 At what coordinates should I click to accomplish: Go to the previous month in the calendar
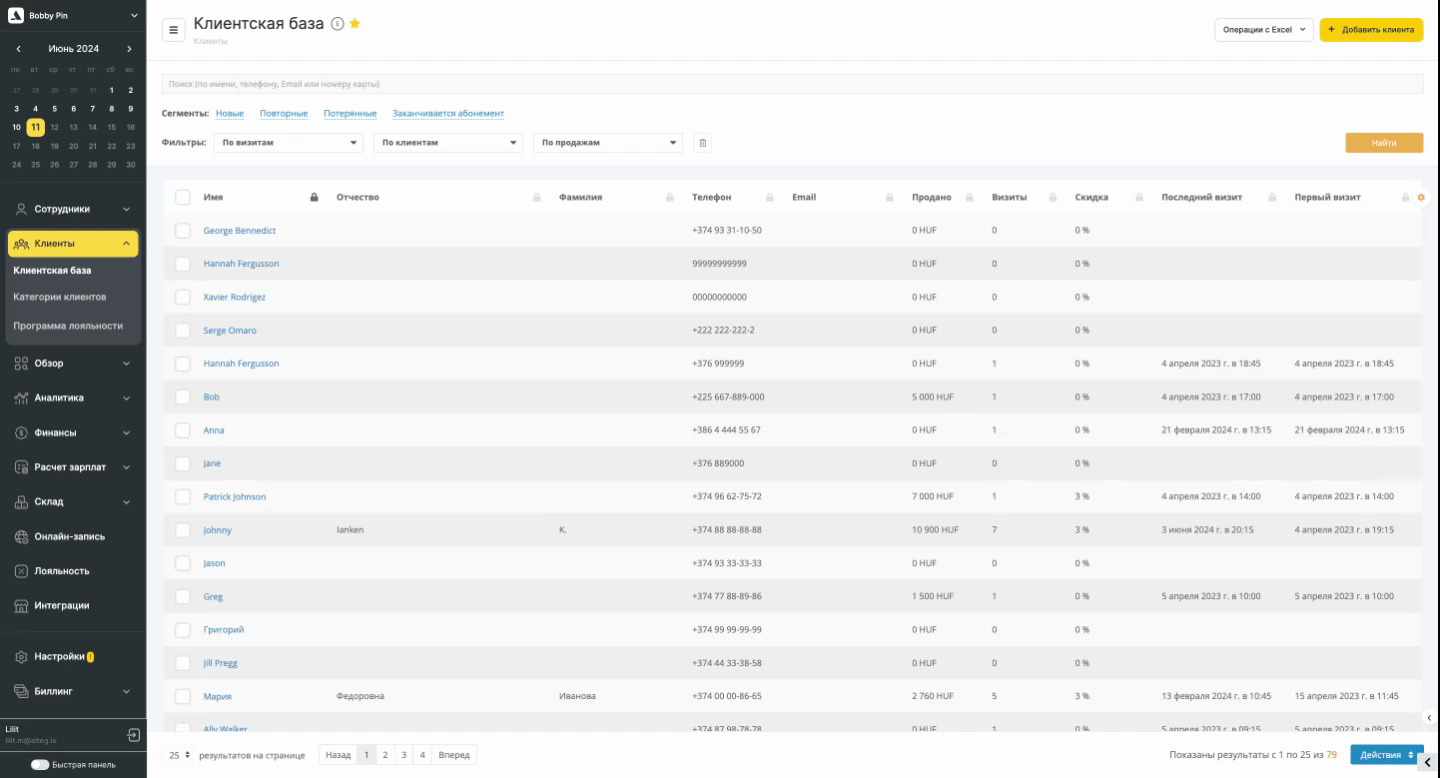(18, 49)
